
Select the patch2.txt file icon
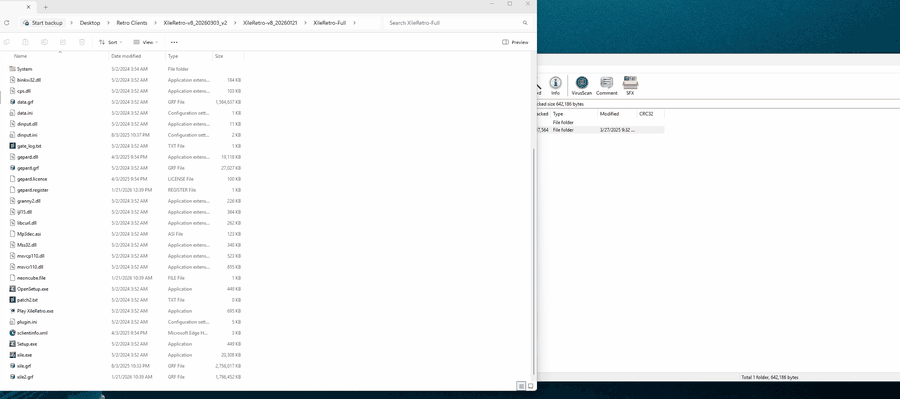click(x=13, y=300)
